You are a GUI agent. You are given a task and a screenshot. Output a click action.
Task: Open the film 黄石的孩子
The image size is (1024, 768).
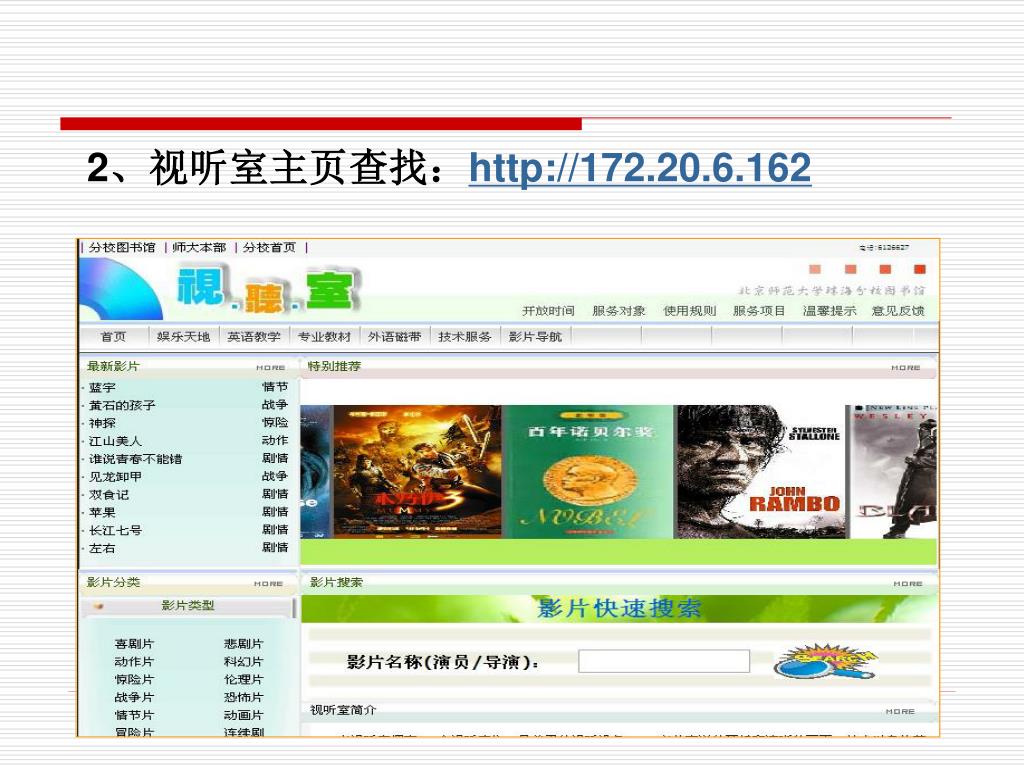point(122,405)
